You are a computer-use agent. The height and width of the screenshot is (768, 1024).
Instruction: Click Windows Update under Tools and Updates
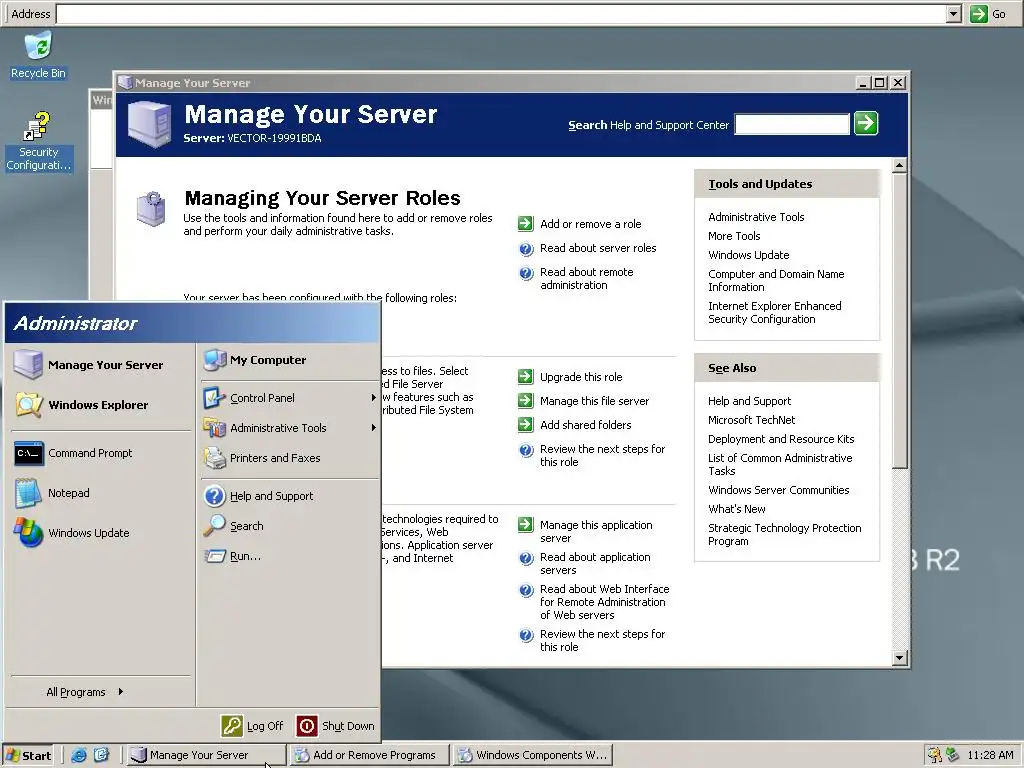[748, 255]
